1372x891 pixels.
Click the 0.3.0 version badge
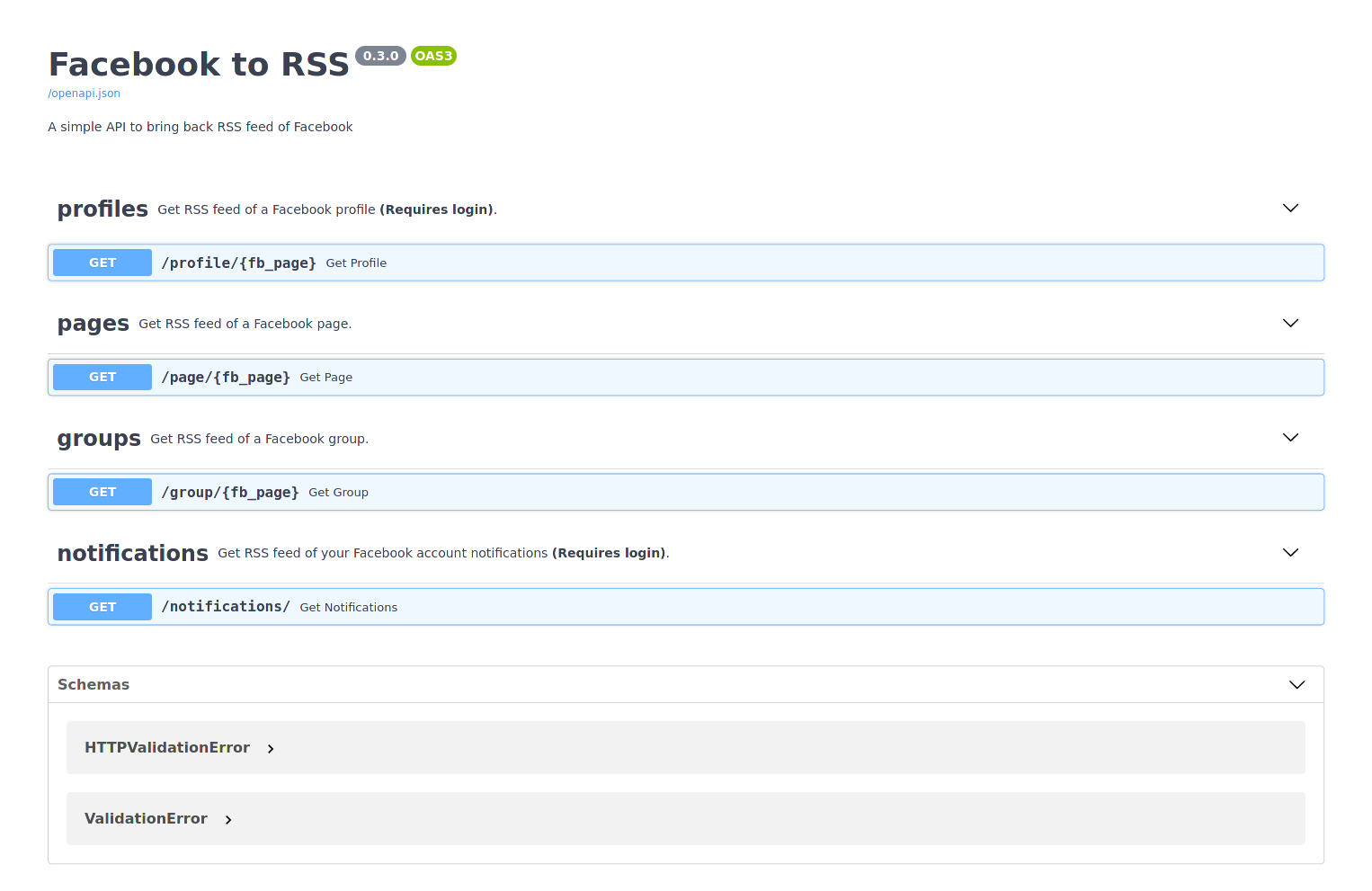tap(381, 56)
